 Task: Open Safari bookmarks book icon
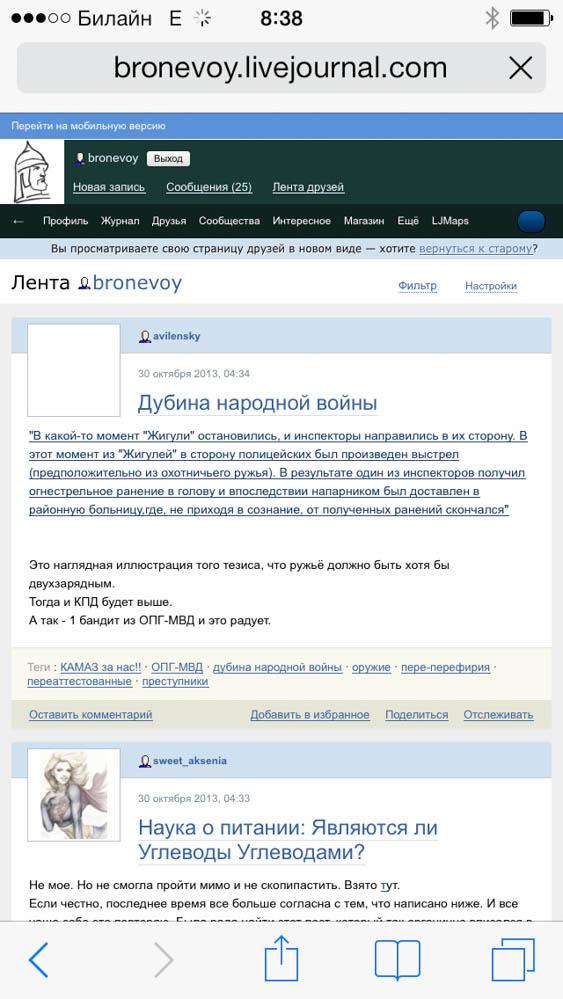397,959
